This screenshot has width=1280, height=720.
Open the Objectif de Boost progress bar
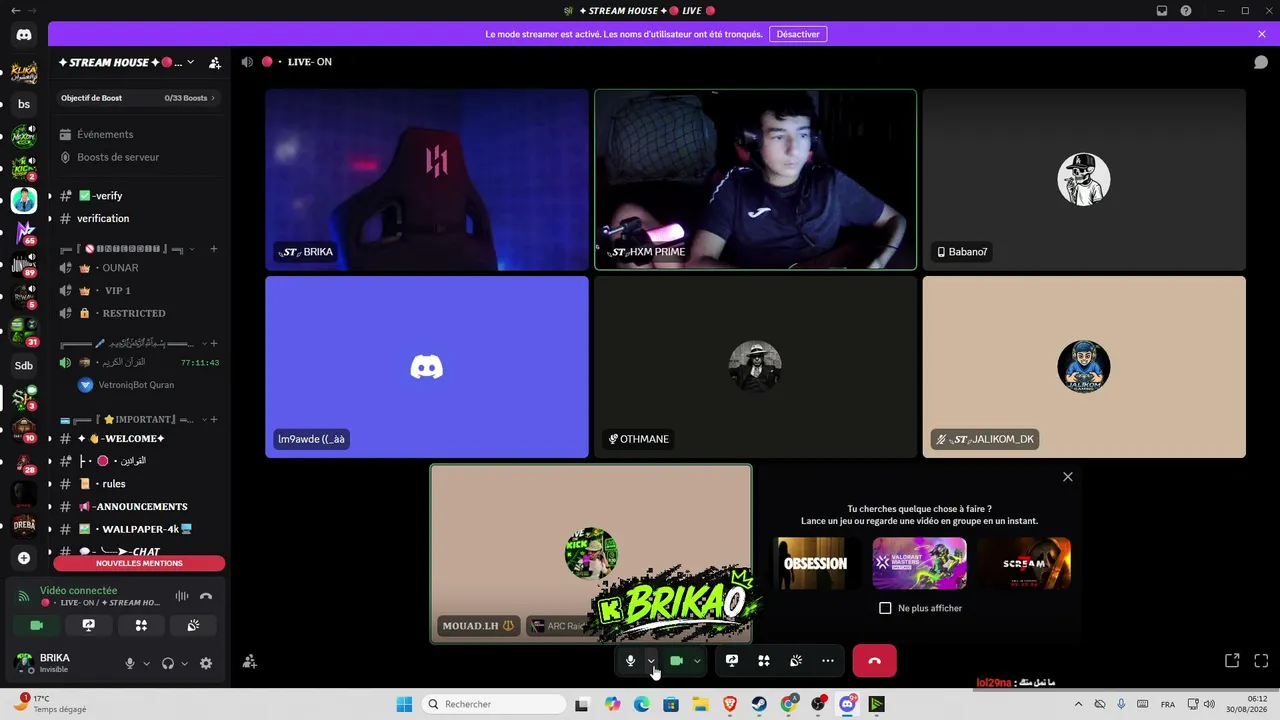139,98
